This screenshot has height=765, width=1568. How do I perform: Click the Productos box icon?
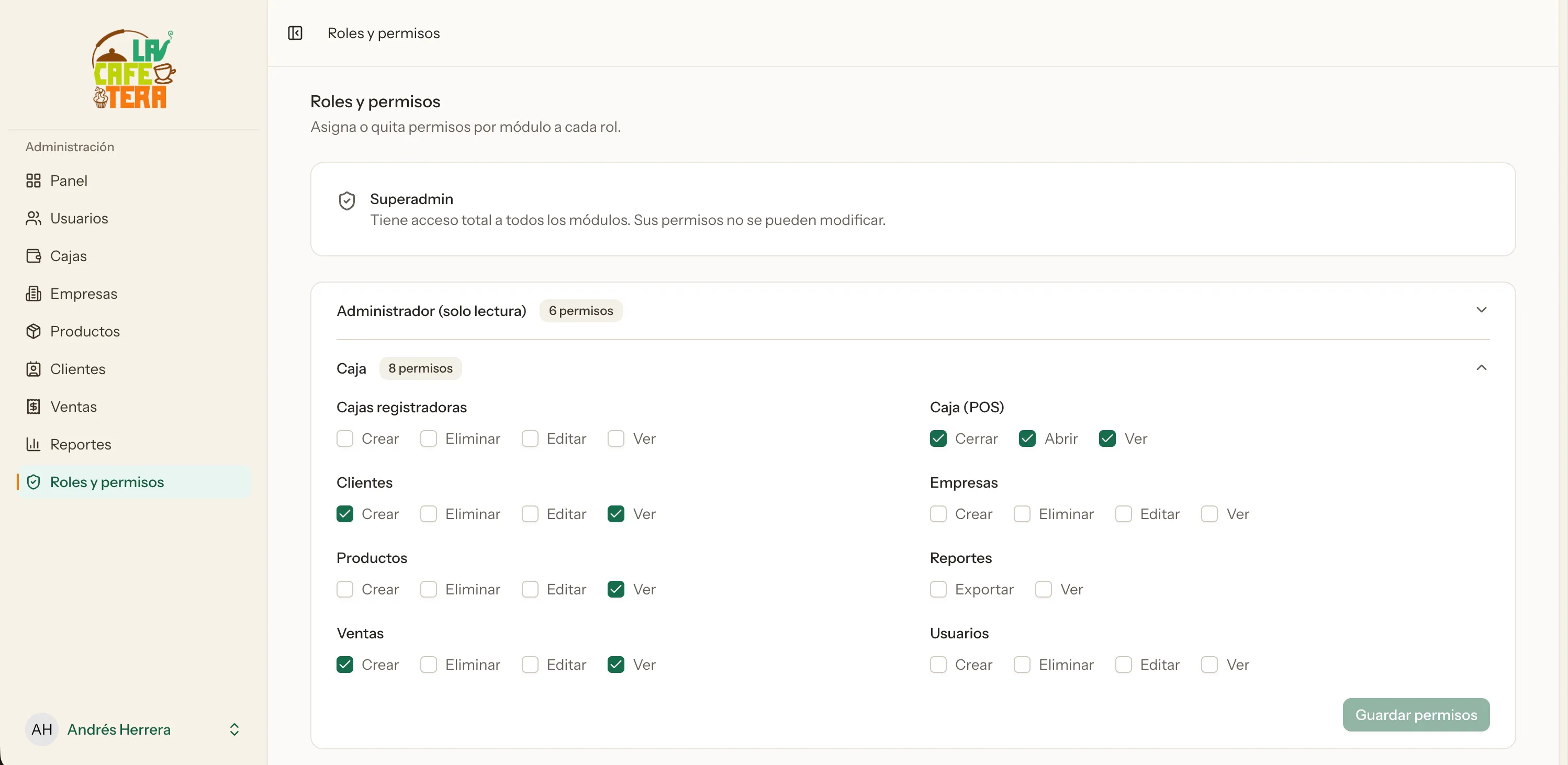tap(33, 332)
